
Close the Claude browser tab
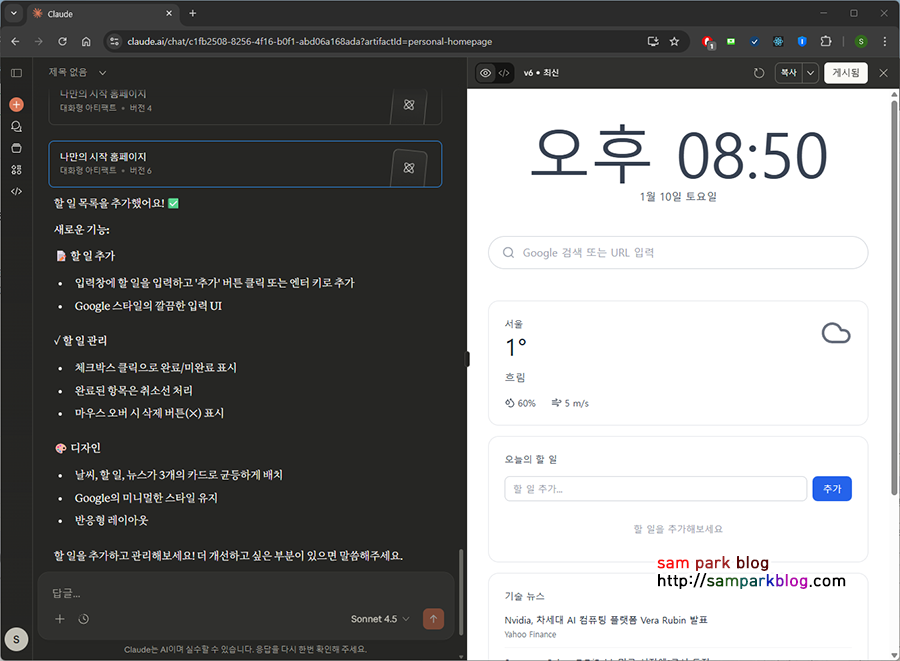point(169,13)
